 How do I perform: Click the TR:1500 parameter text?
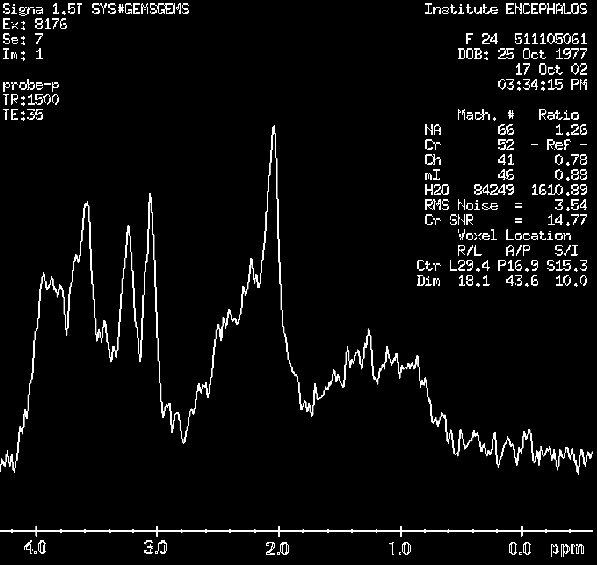31,100
